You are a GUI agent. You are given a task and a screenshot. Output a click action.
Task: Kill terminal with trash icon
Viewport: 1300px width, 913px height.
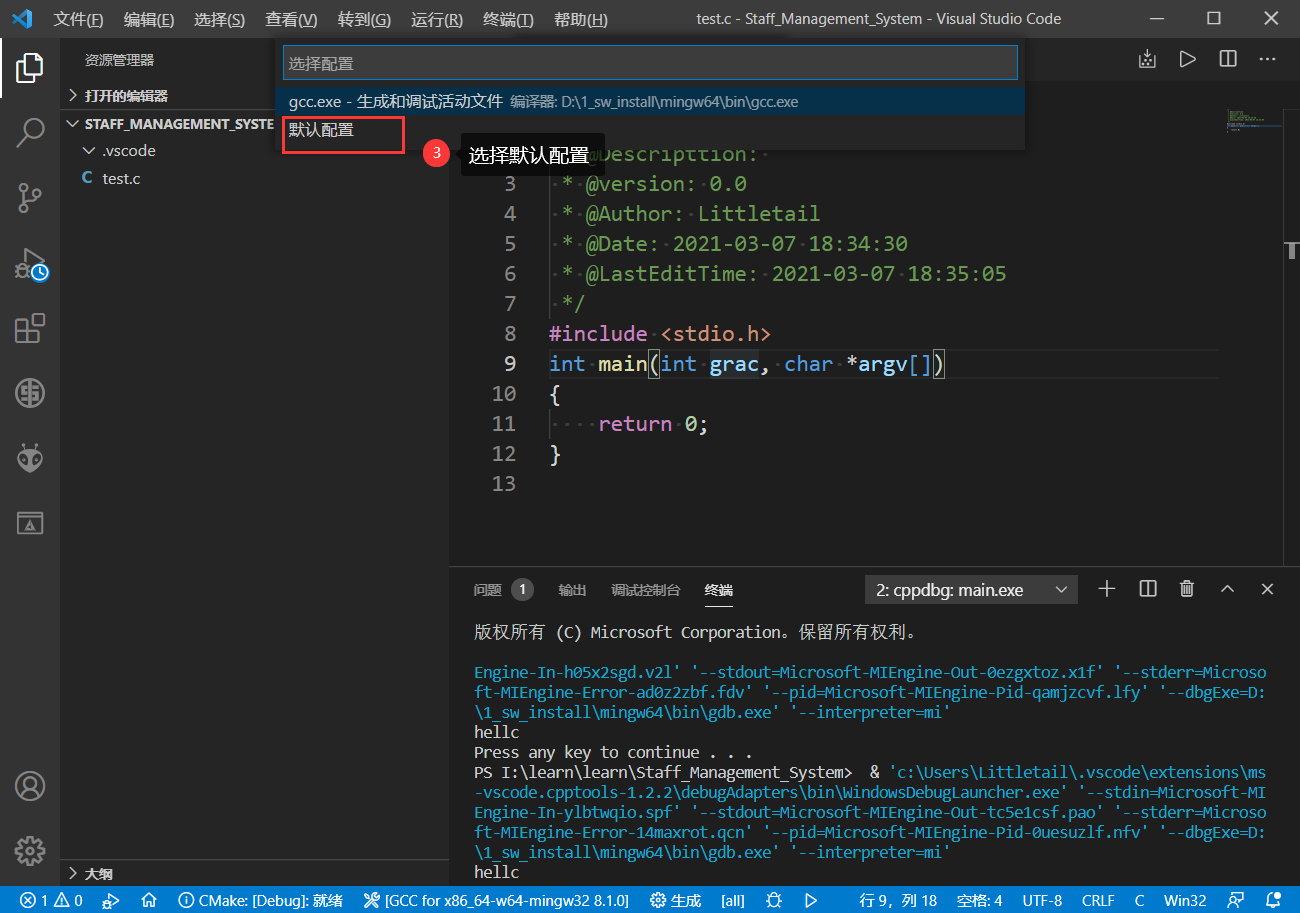tap(1187, 589)
